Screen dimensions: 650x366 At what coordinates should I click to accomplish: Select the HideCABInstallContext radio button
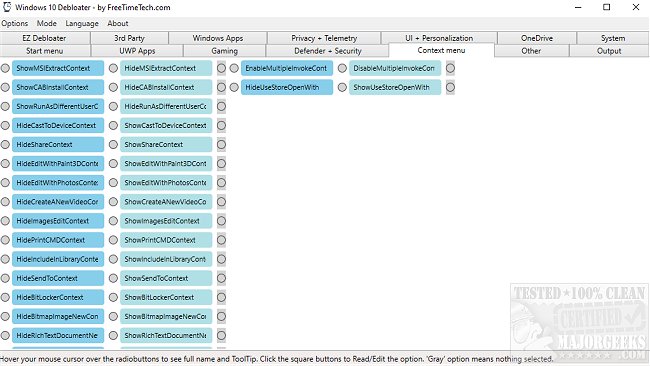click(x=113, y=87)
